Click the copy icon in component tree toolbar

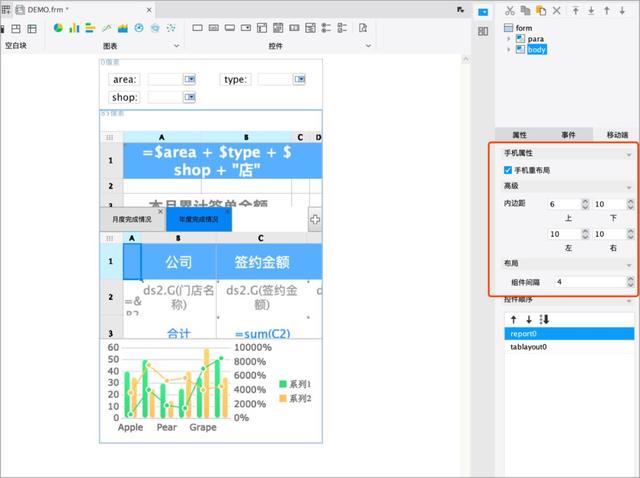tap(526, 11)
